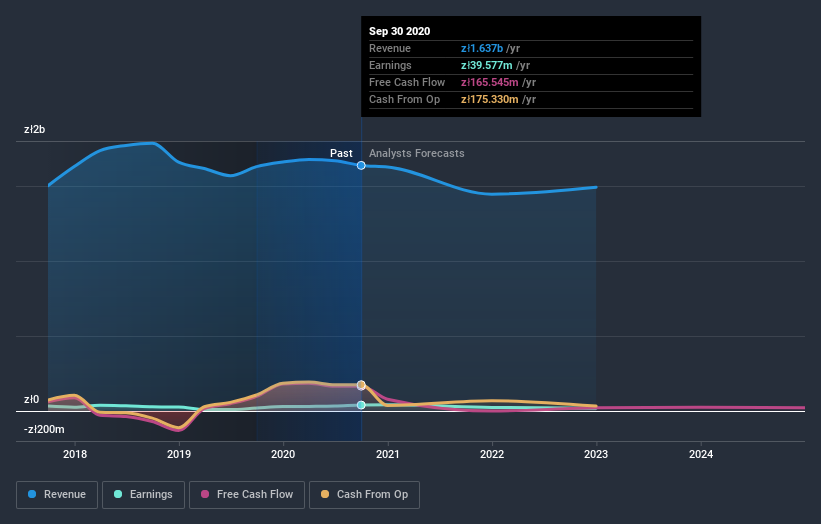Toggle the Revenue legend button
Screen dimensions: 821x524
57,495
